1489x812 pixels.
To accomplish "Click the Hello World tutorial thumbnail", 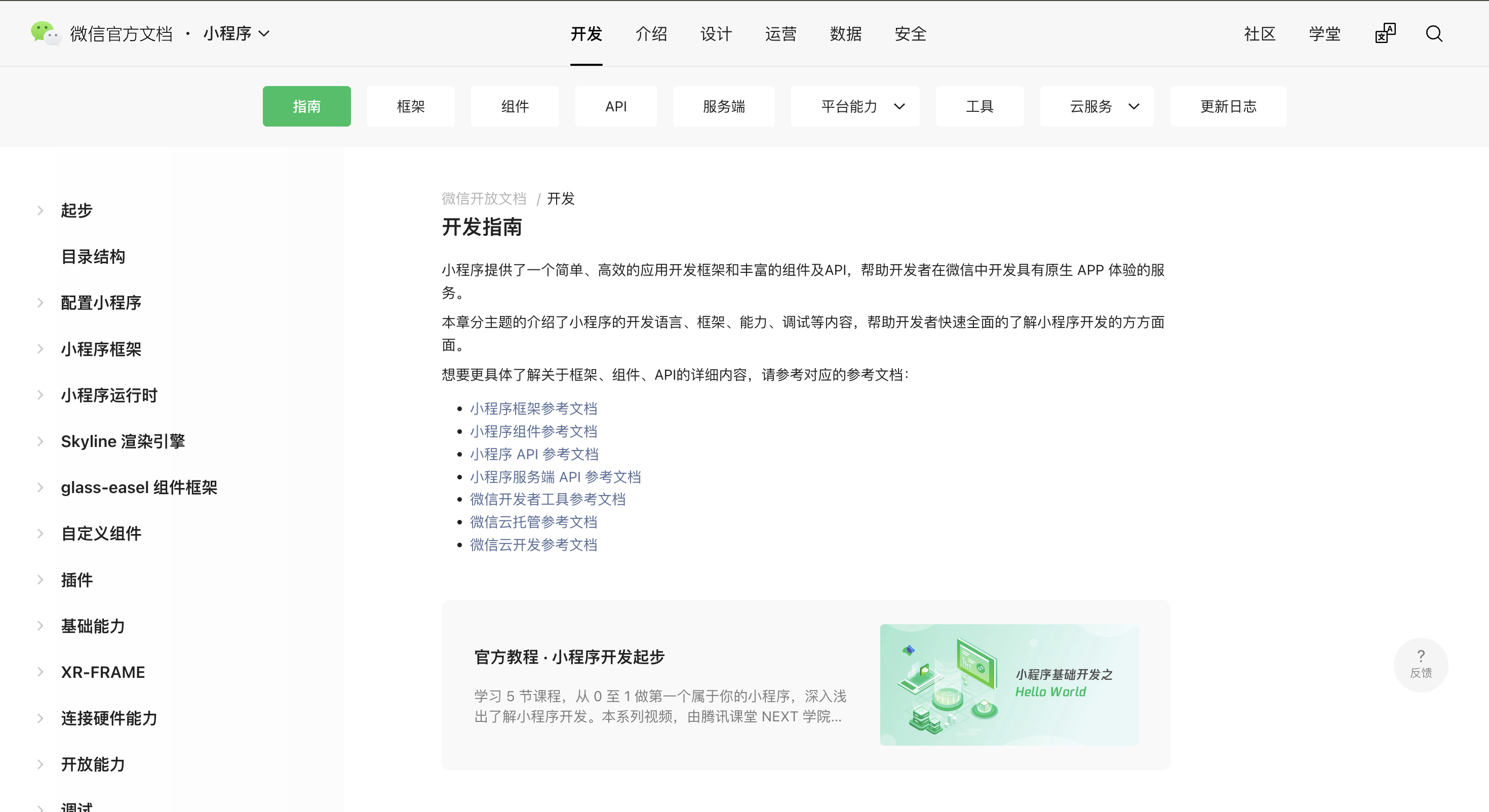I will (x=1009, y=684).
